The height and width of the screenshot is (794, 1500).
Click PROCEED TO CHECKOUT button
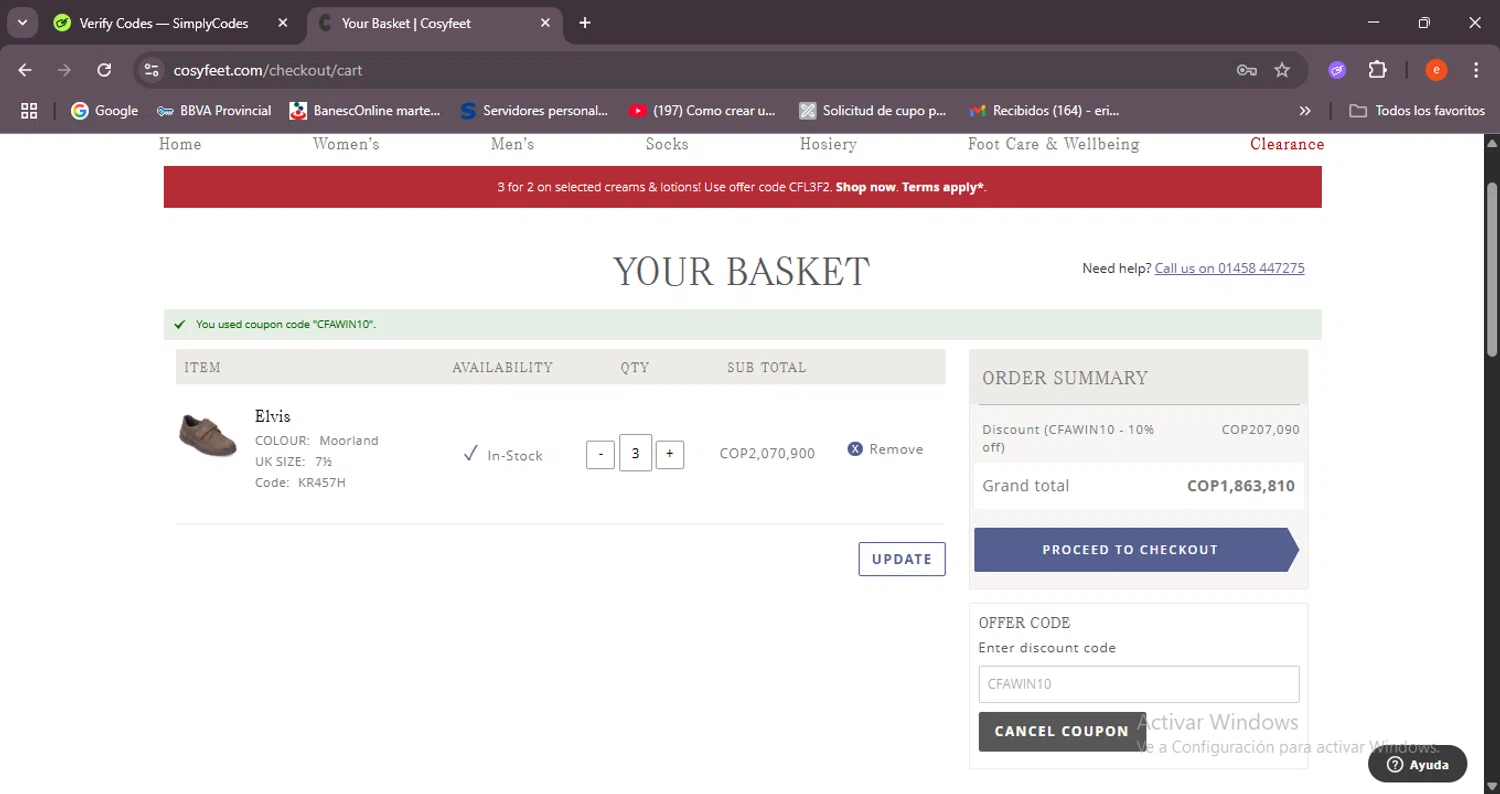[x=1136, y=550]
